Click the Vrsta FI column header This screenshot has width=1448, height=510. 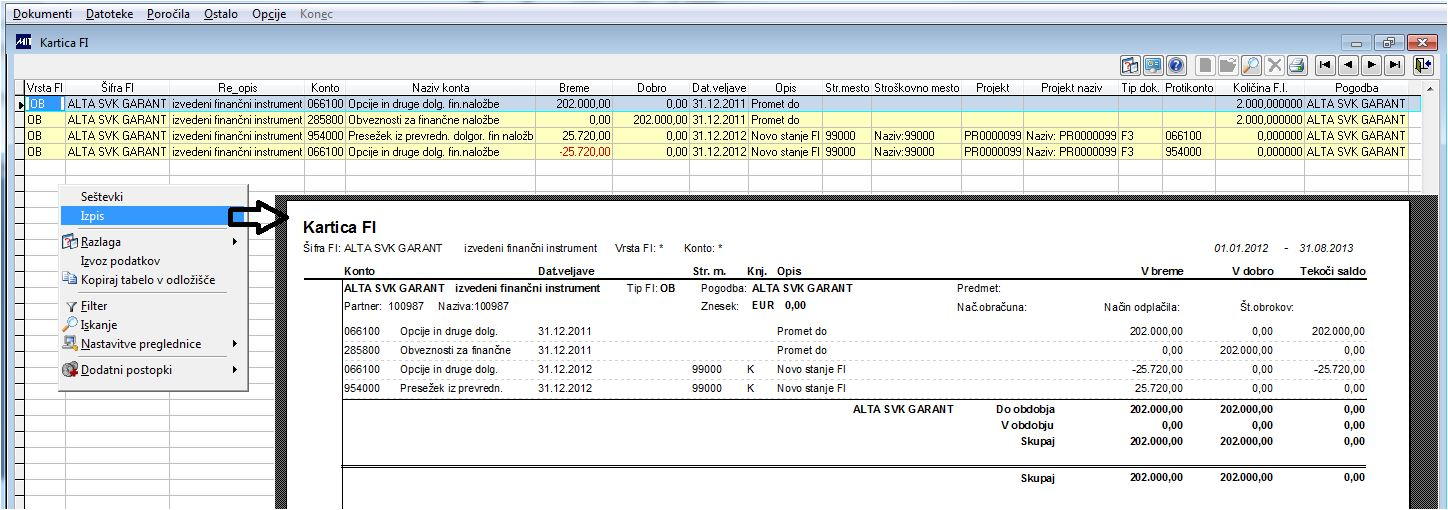click(45, 88)
